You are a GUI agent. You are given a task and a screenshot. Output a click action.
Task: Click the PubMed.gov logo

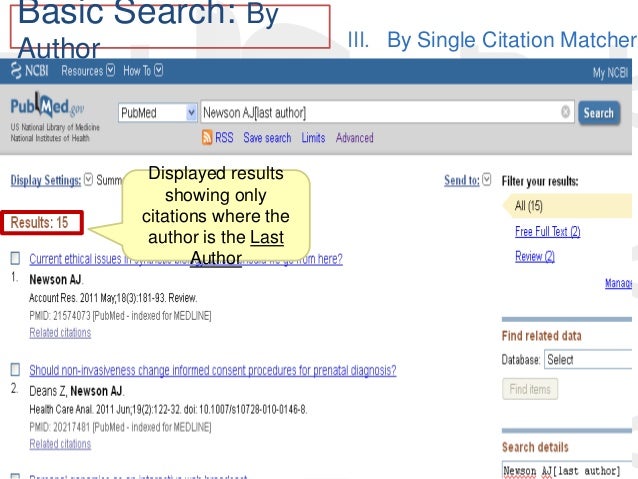click(x=47, y=105)
